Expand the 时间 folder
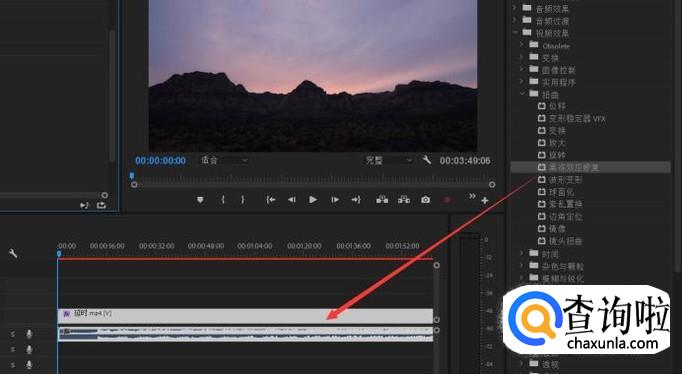Viewport: 682px width, 374px height. (522, 253)
